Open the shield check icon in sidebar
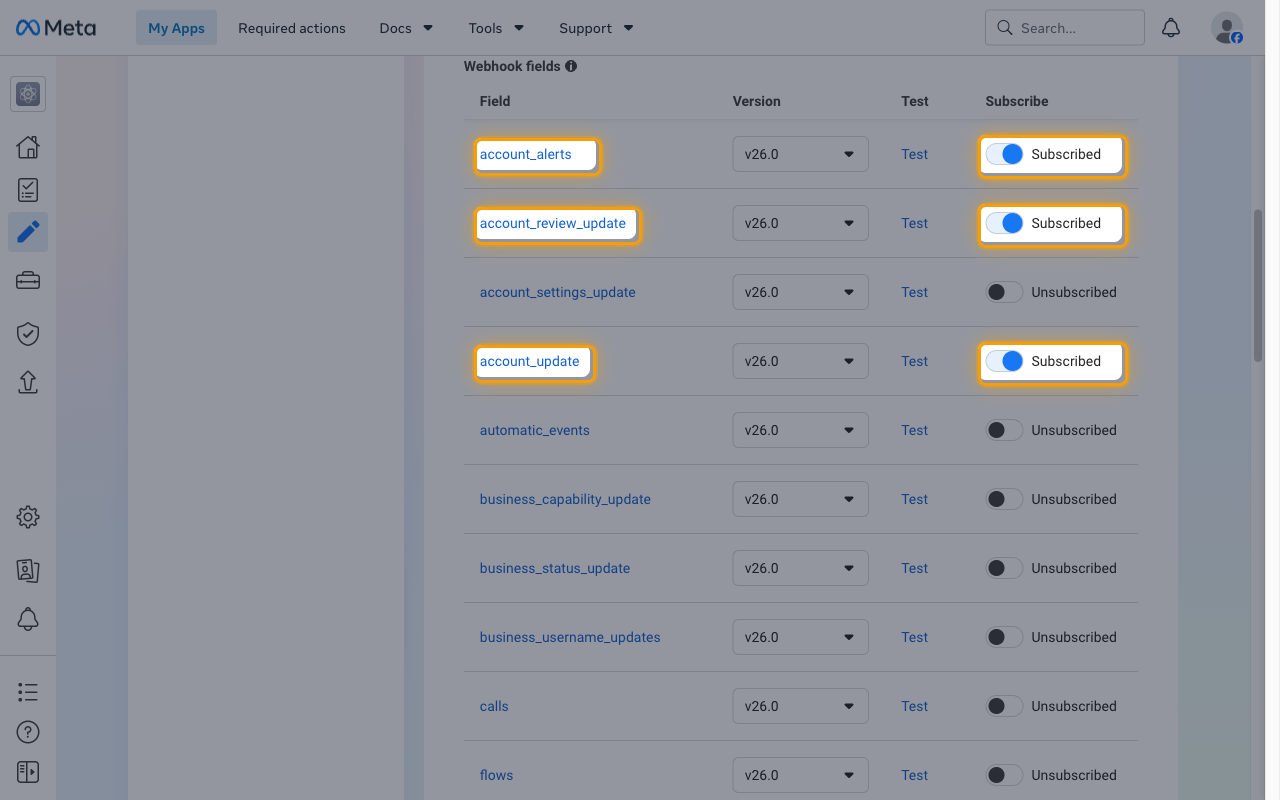This screenshot has height=800, width=1280. pos(28,333)
